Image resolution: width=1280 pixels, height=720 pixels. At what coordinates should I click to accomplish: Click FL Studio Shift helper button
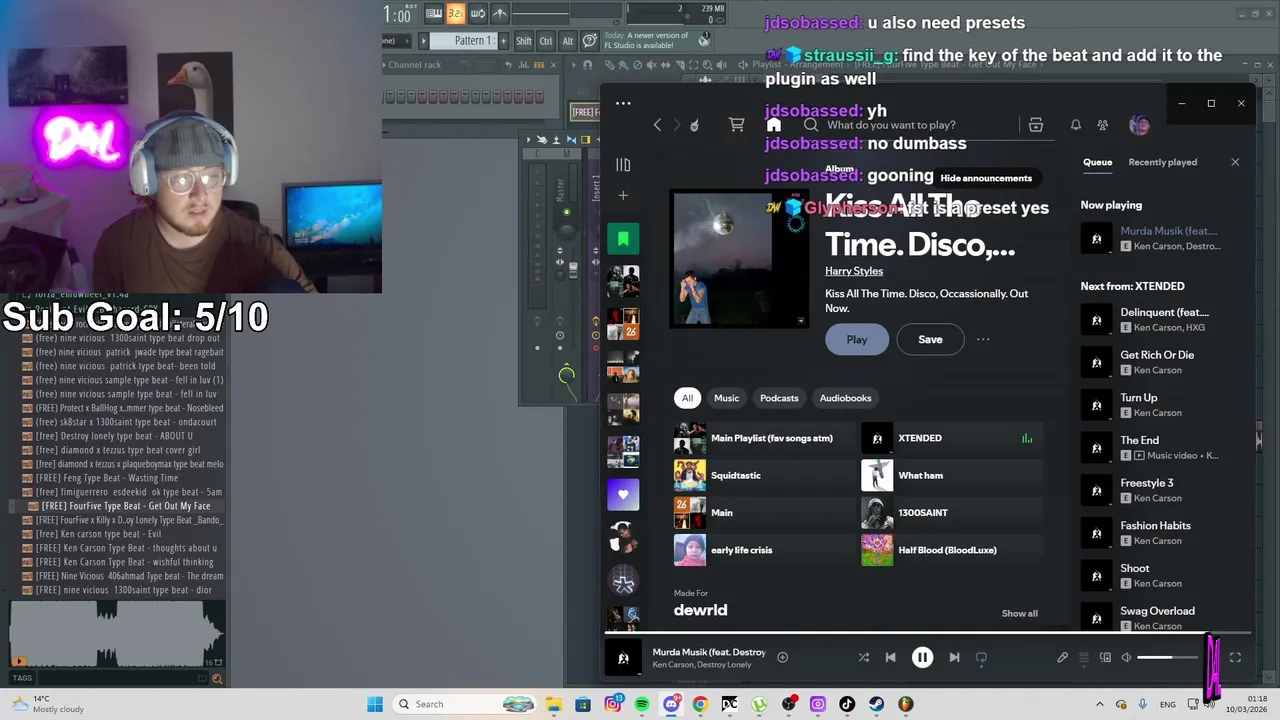524,41
